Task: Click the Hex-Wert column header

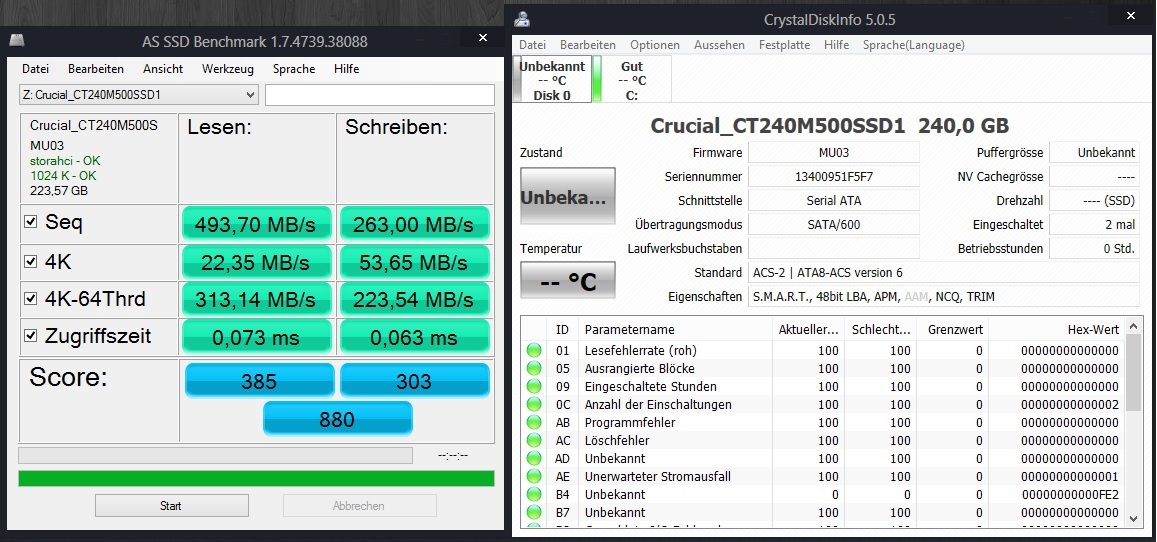Action: click(1057, 330)
